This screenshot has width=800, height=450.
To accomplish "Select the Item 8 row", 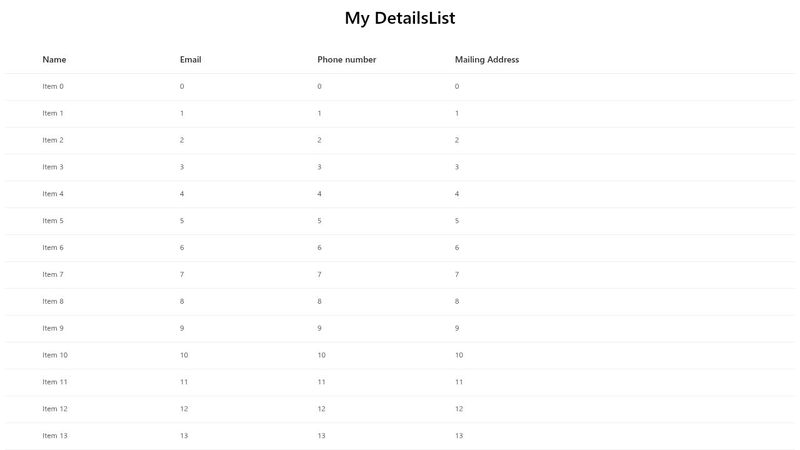I will coord(53,302).
